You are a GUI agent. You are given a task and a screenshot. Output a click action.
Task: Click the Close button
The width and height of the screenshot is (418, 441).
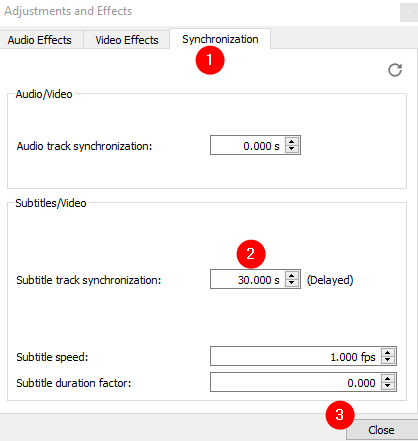(x=381, y=430)
